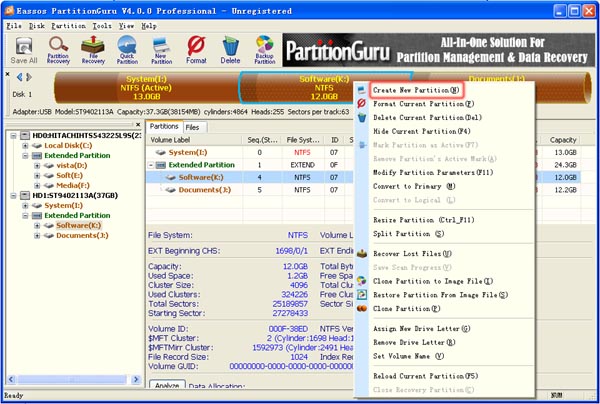The height and width of the screenshot is (404, 600).
Task: Click Clone Partition to Image icon
Action: (362, 281)
